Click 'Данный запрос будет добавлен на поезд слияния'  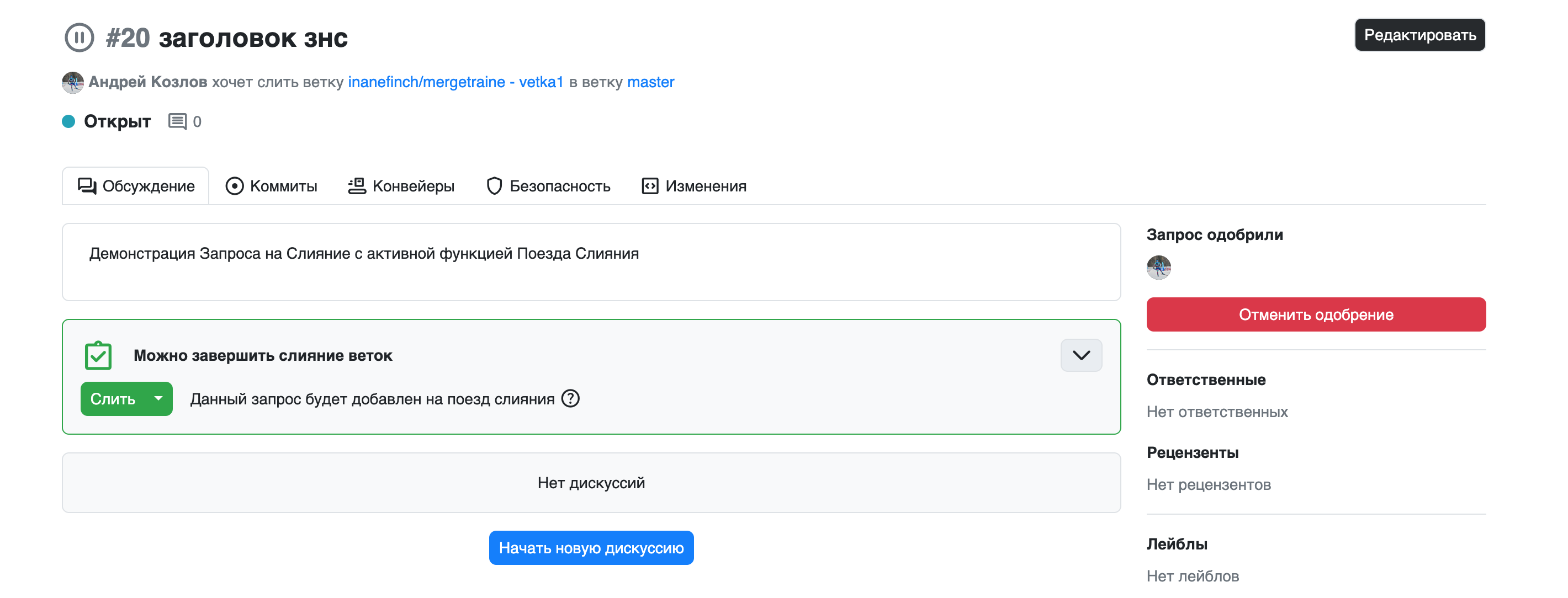pos(373,399)
